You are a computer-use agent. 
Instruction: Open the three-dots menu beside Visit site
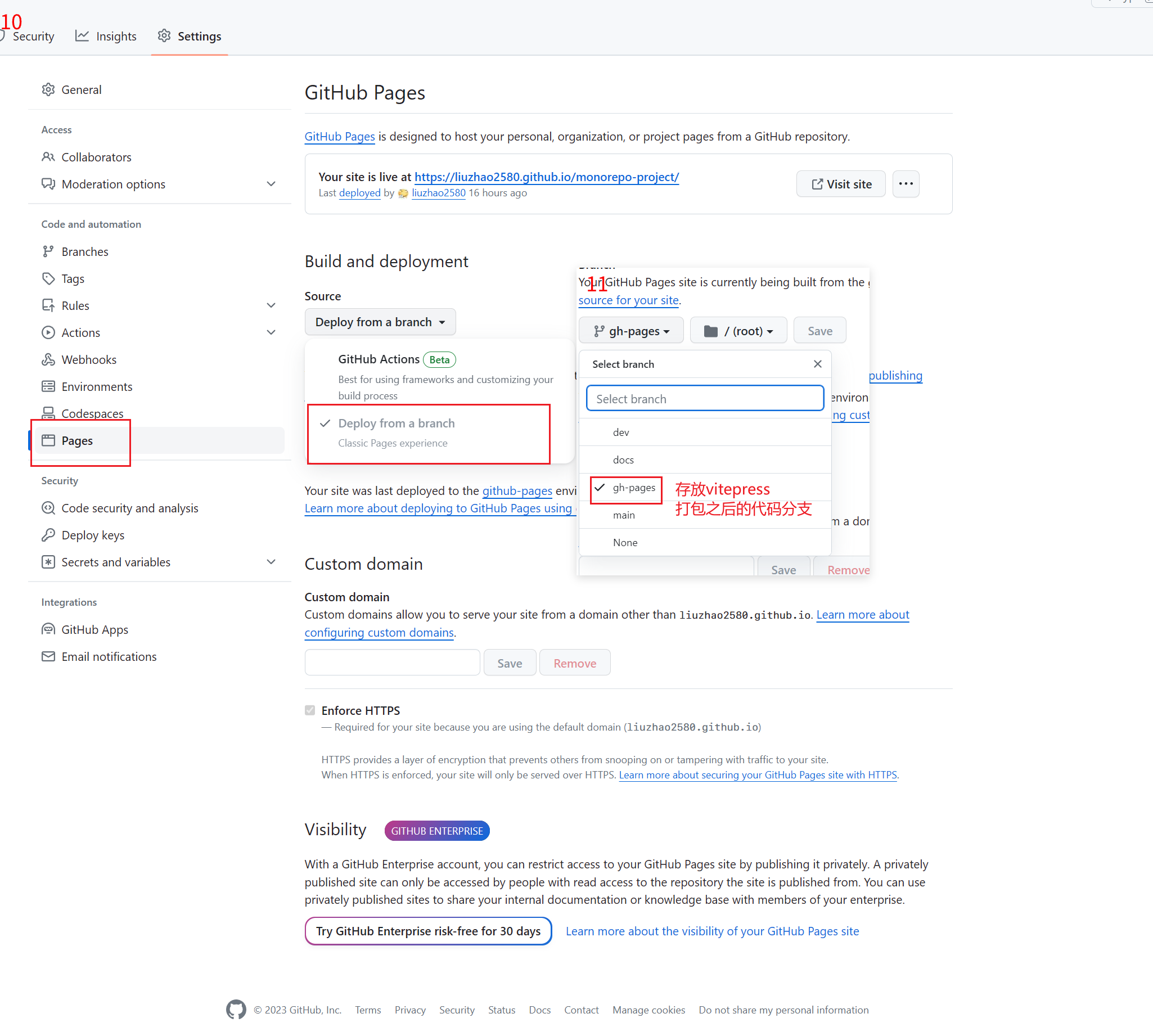click(906, 184)
